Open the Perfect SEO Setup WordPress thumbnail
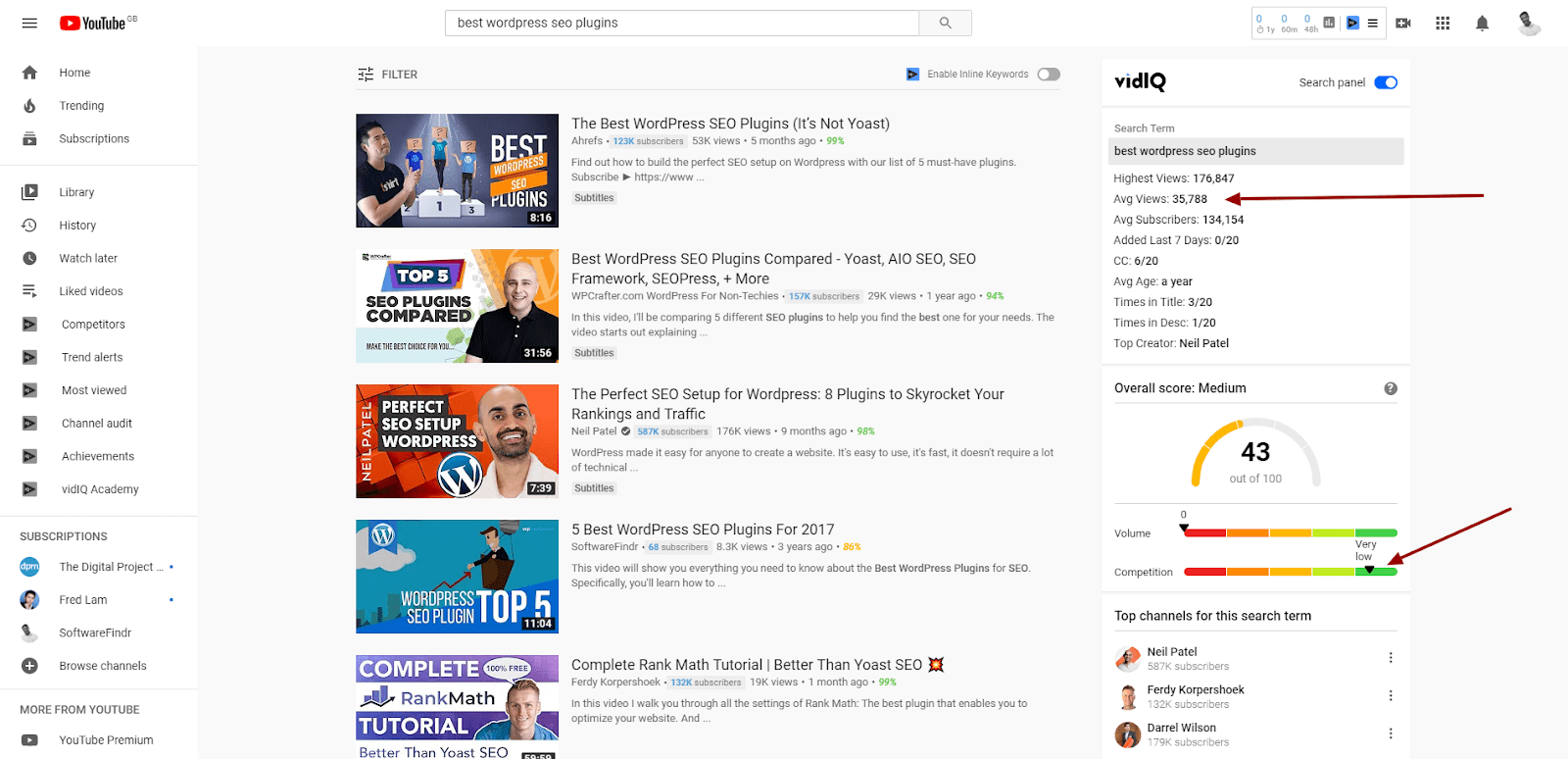This screenshot has width=1568, height=759. tap(458, 441)
